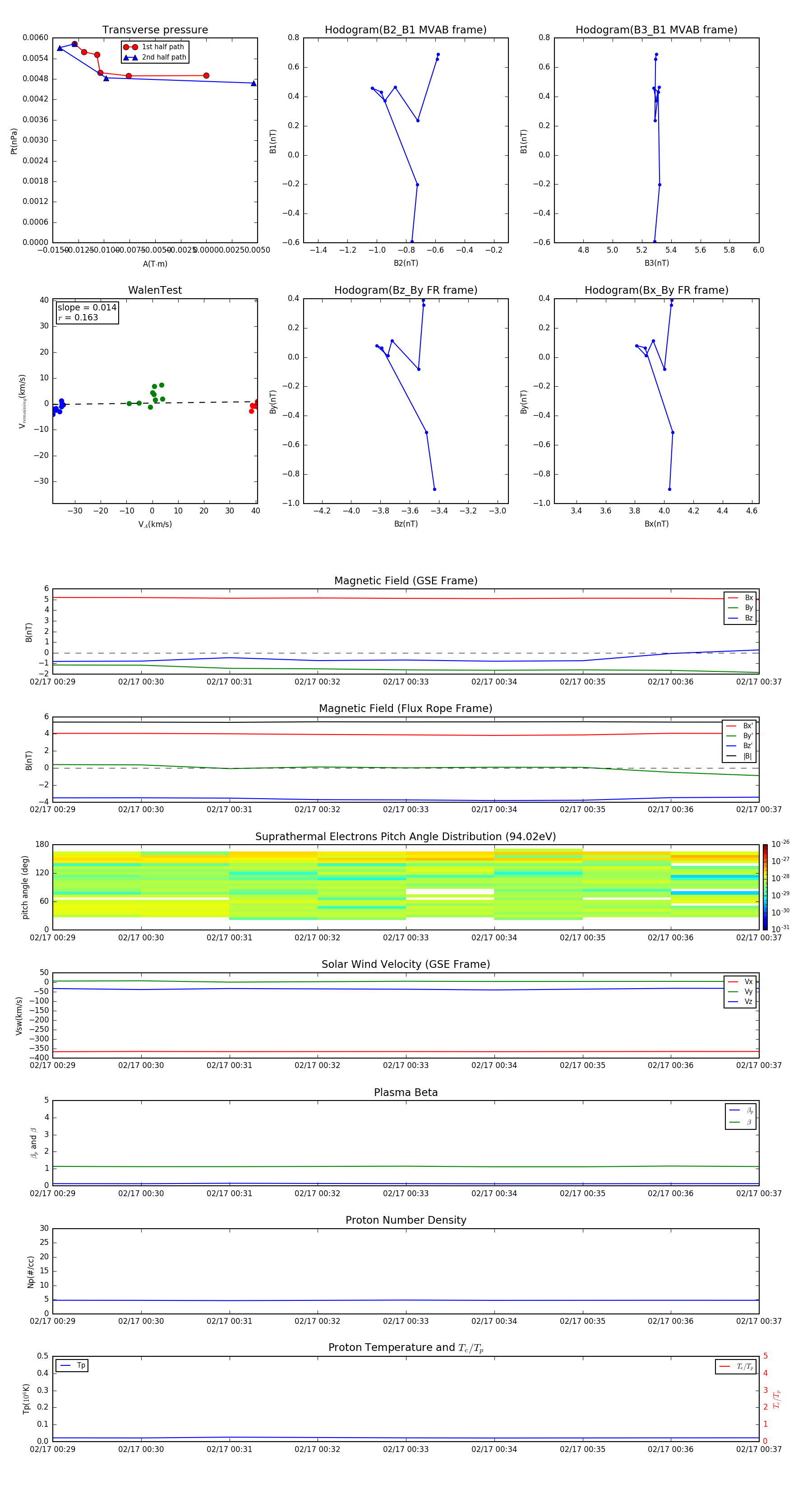This screenshot has width=812, height=1489.
Task: Click '02/17 00:29' tick under proton temperature plot
Action: (x=53, y=1450)
